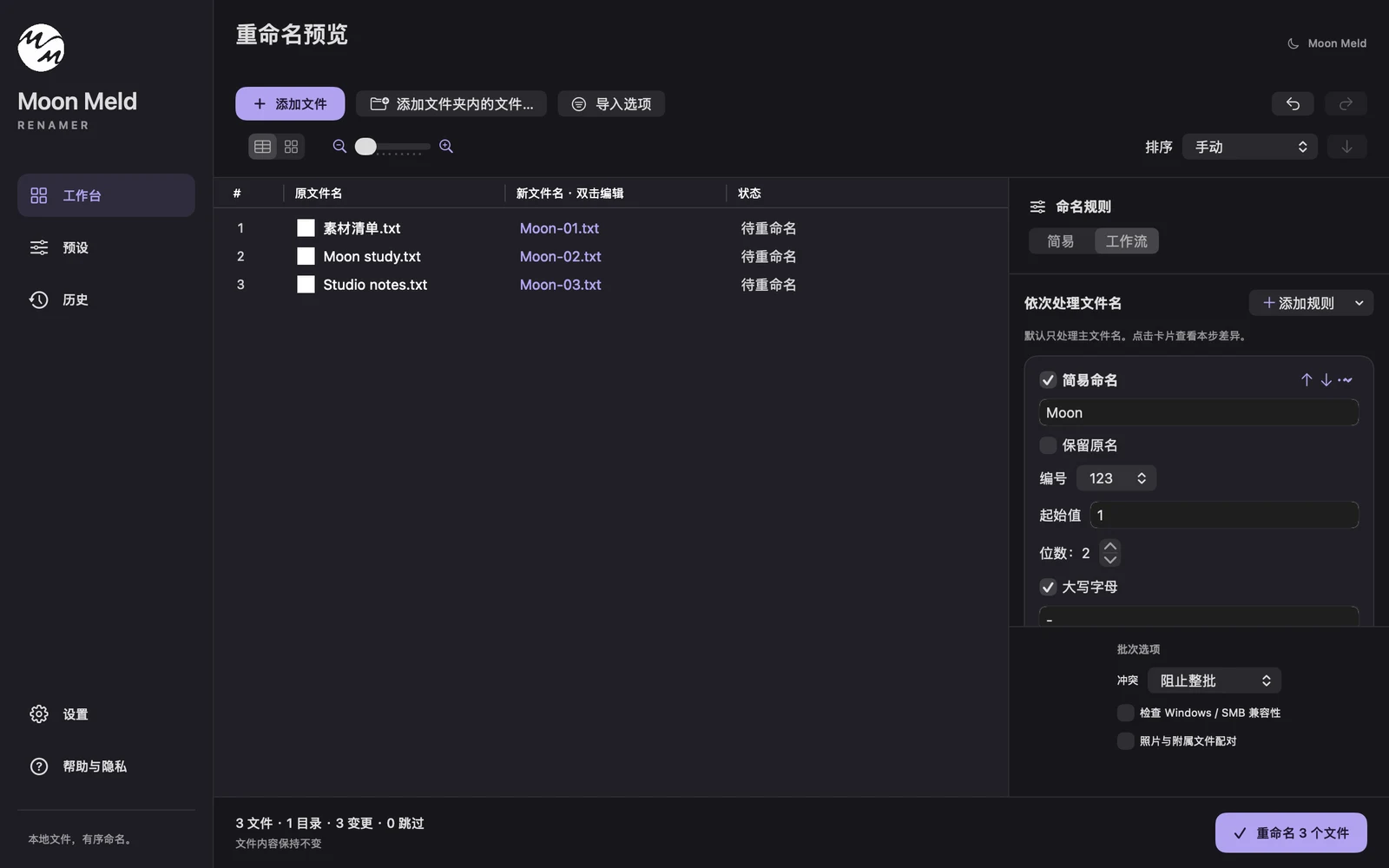Uncheck the 大写字母 checkbox
The image size is (1389, 868).
1048,587
